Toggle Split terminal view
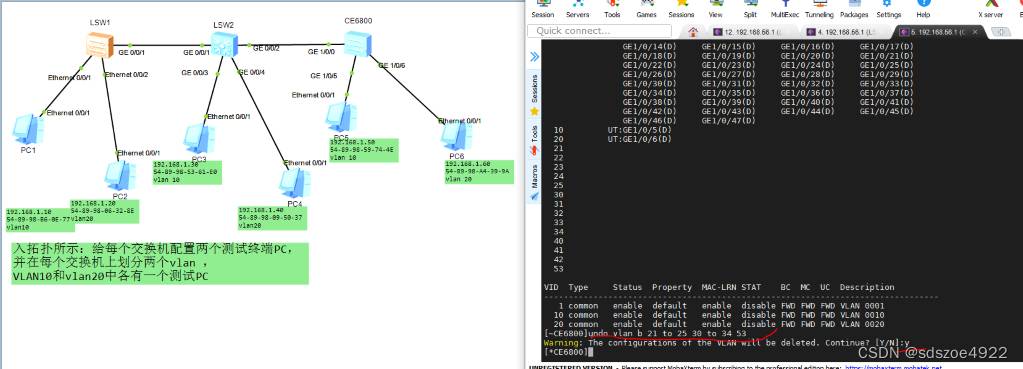Image resolution: width=1023 pixels, height=369 pixels. (x=750, y=9)
